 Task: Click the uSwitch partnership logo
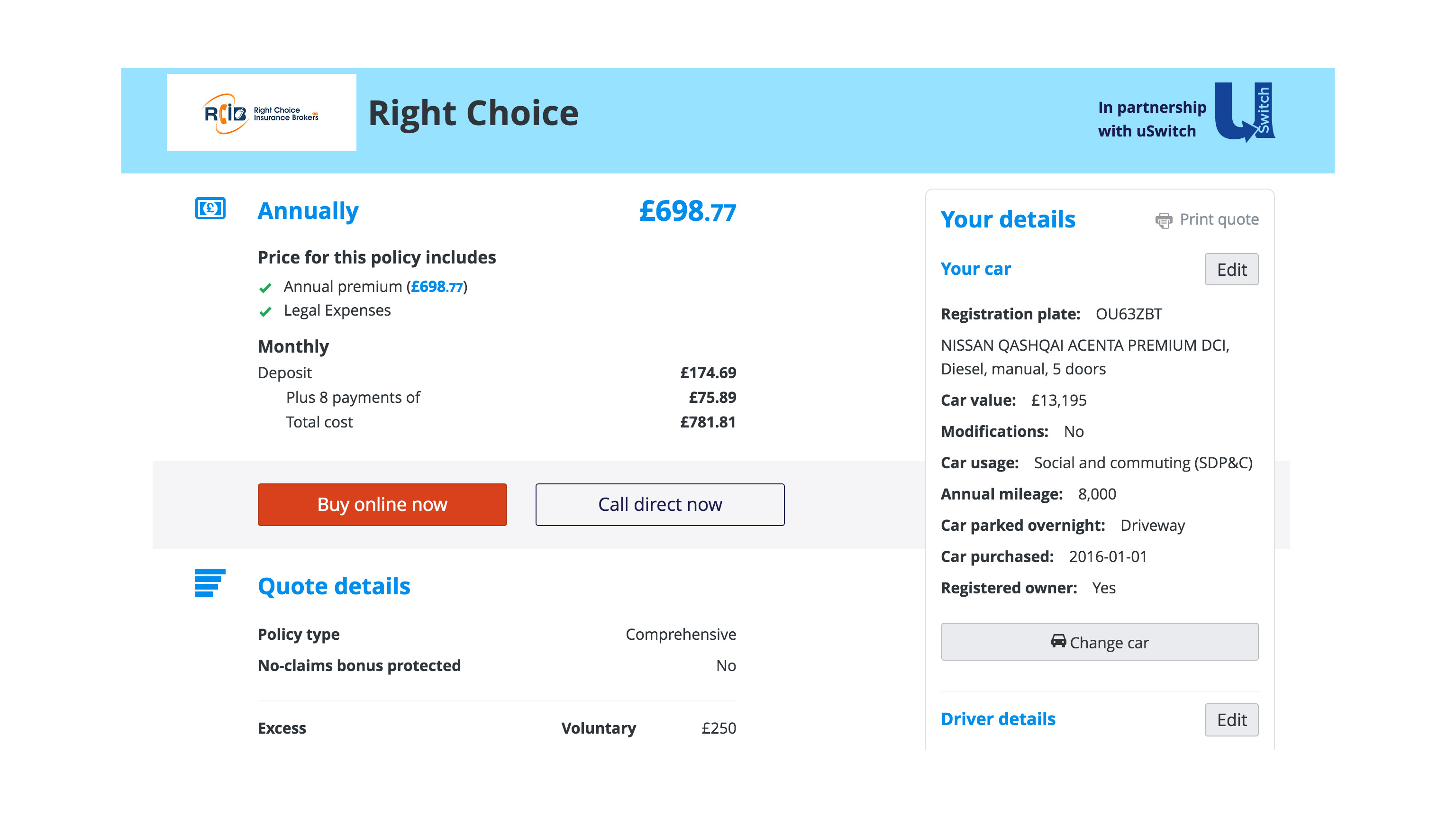pyautogui.click(x=1244, y=111)
